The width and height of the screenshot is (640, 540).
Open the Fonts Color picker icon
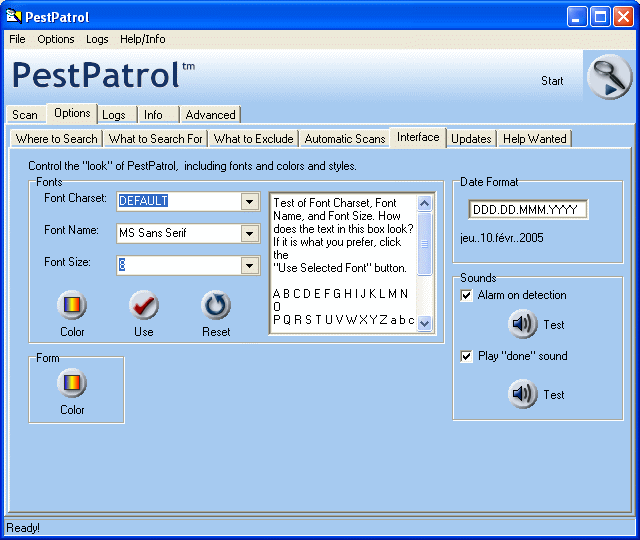coord(72,305)
